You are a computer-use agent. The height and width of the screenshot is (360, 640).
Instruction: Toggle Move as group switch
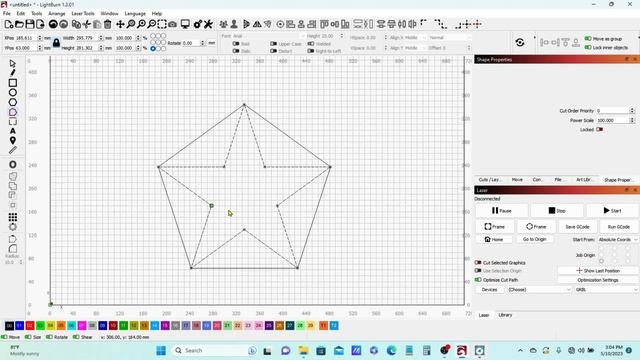588,39
